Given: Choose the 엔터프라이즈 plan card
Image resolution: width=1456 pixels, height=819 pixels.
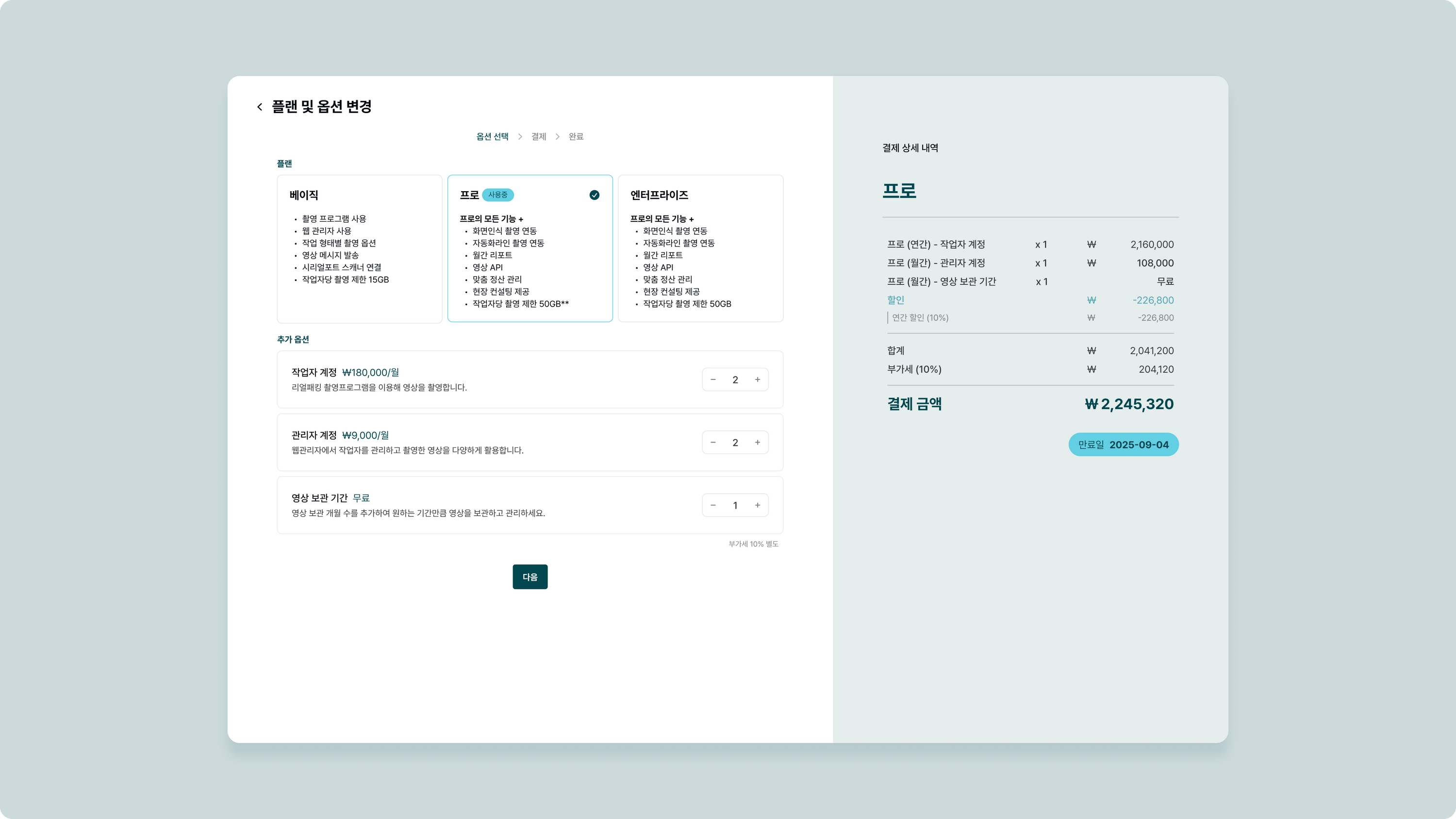Looking at the screenshot, I should point(700,249).
